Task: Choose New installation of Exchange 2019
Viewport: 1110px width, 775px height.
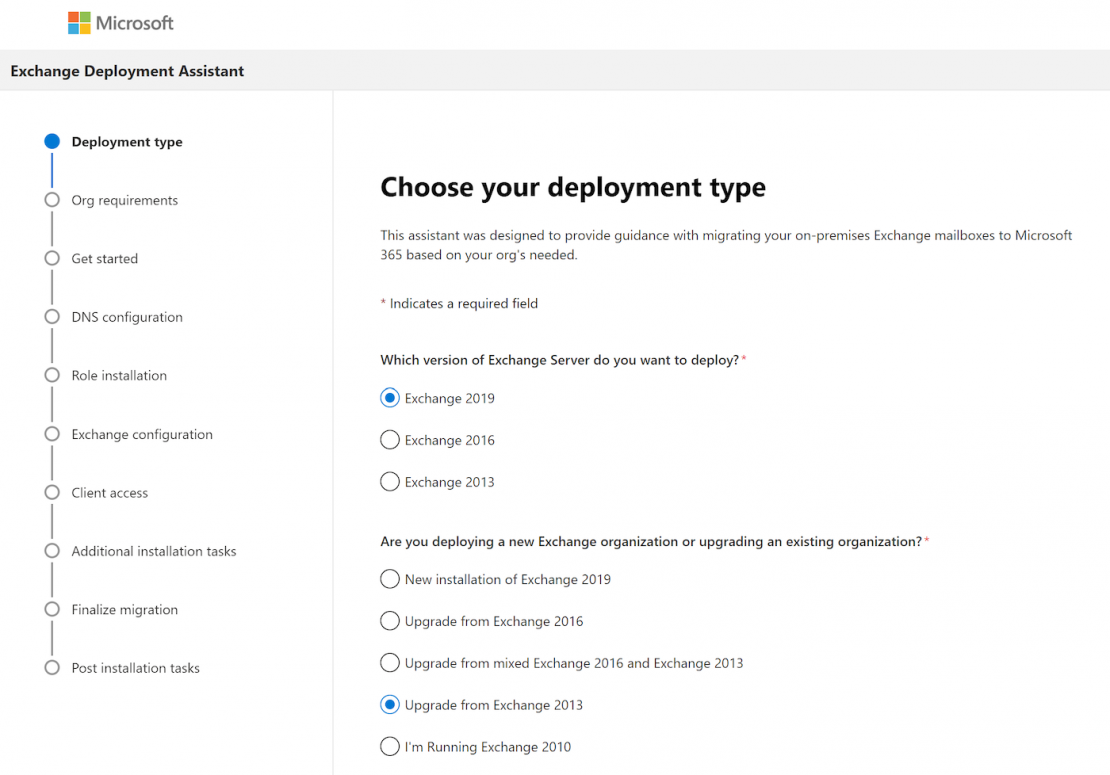Action: click(x=390, y=578)
